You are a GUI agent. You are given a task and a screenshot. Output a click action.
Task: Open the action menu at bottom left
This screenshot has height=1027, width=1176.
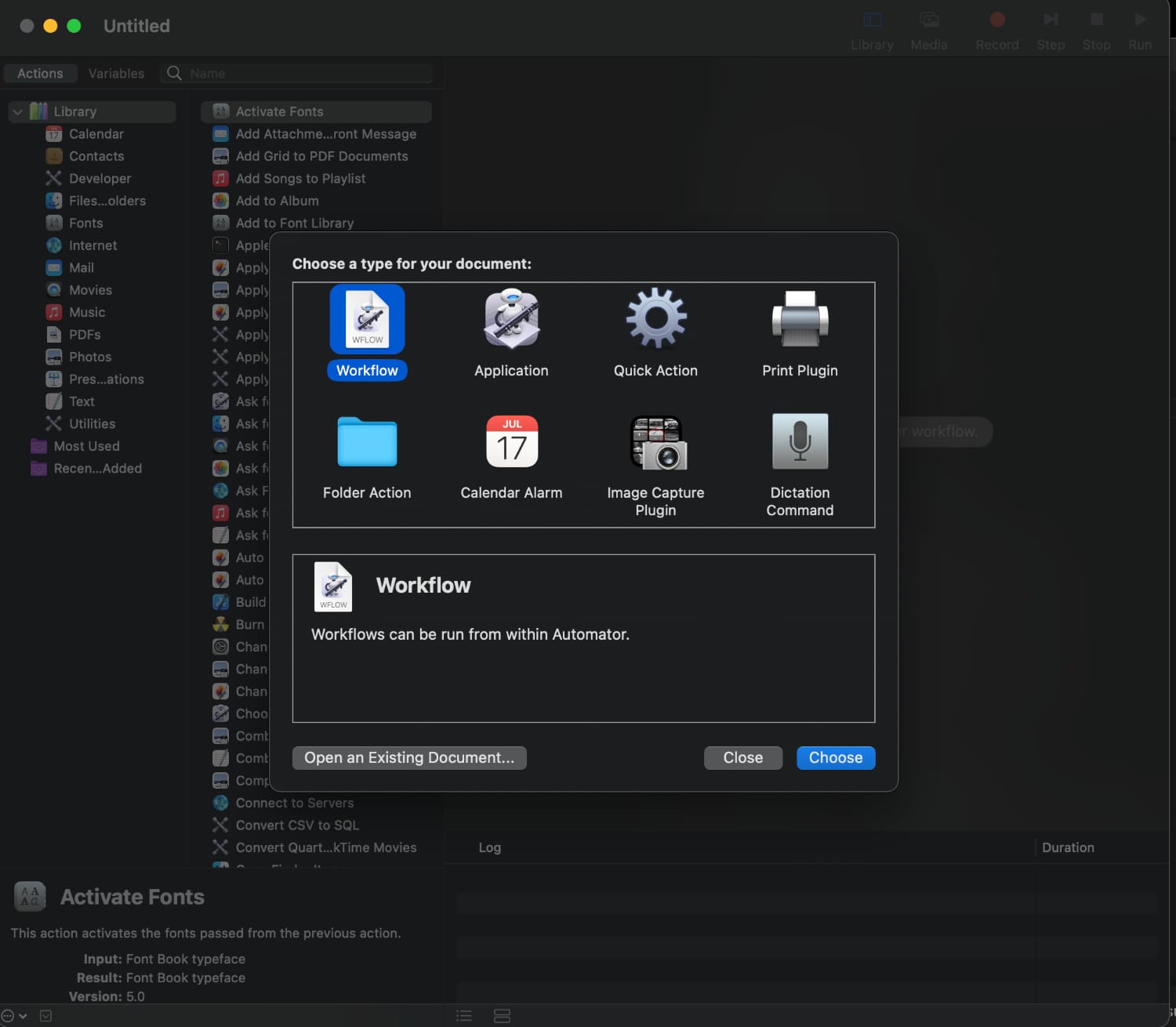pos(13,1016)
